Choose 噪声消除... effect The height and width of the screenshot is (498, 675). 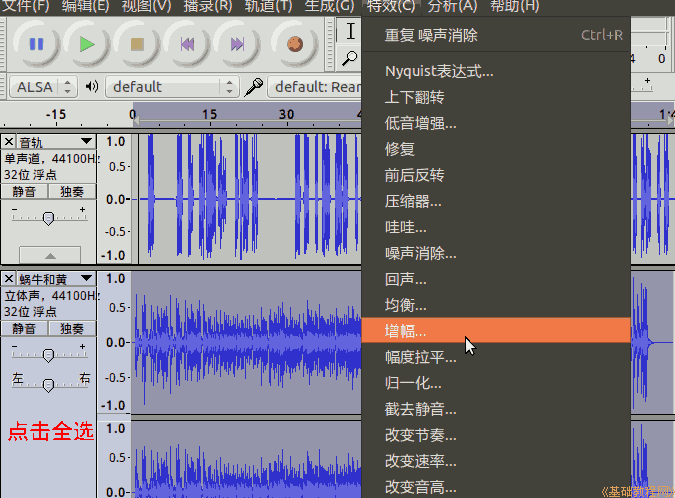pyautogui.click(x=496, y=254)
